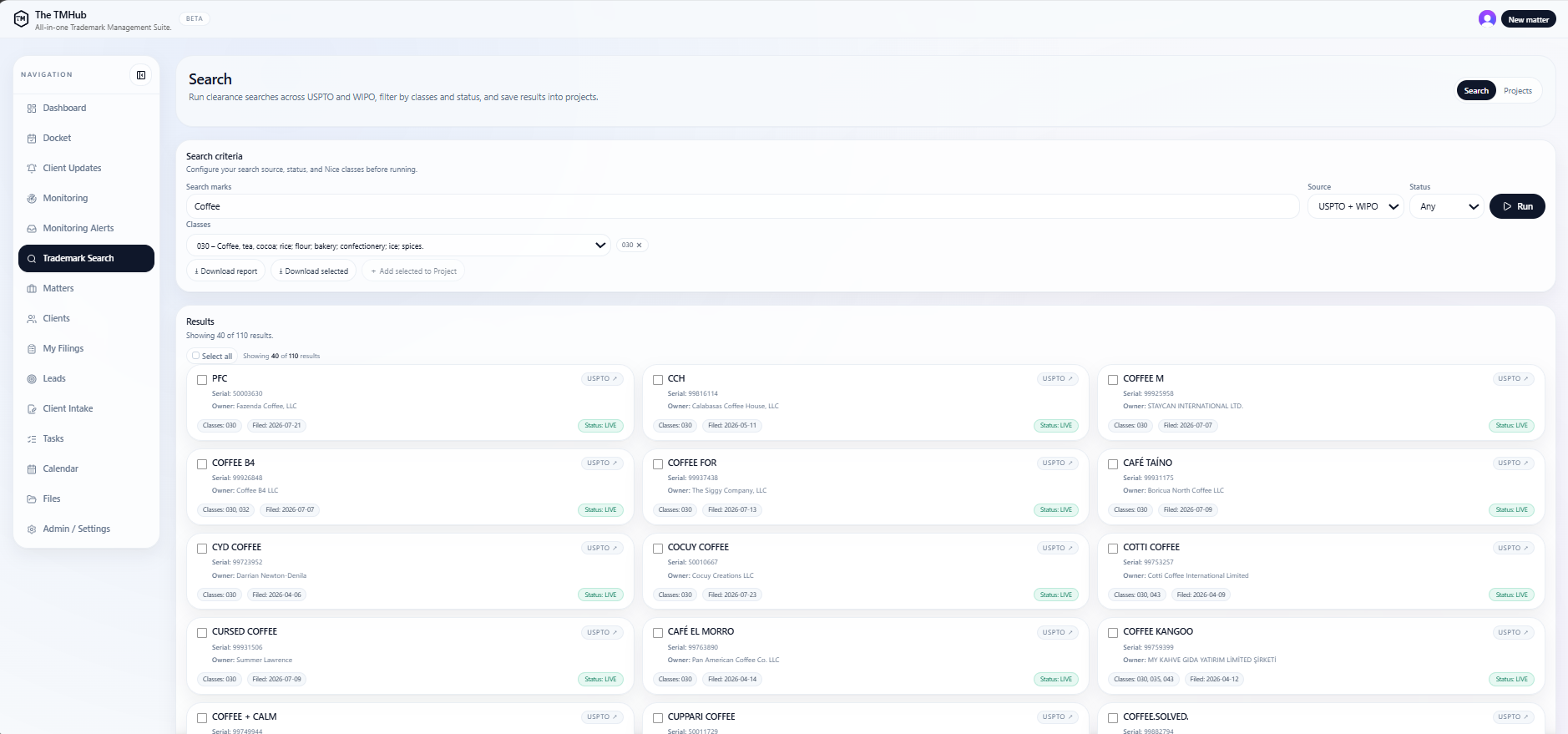Click the TMHub logo icon
Viewport: 1568px width, 734px height.
[21, 19]
